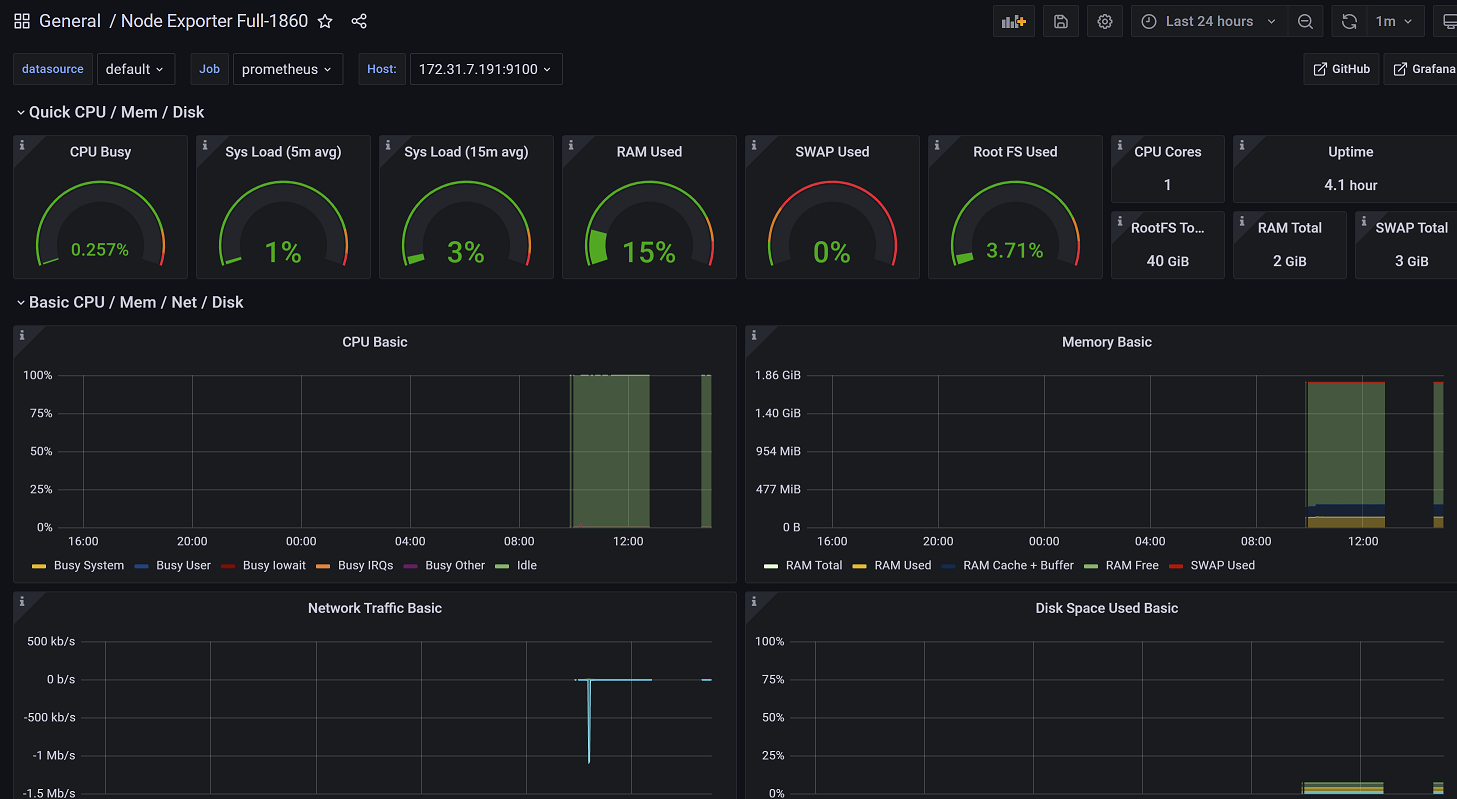The width and height of the screenshot is (1457, 799).
Task: Open the datasource default dropdown
Action: coord(135,69)
